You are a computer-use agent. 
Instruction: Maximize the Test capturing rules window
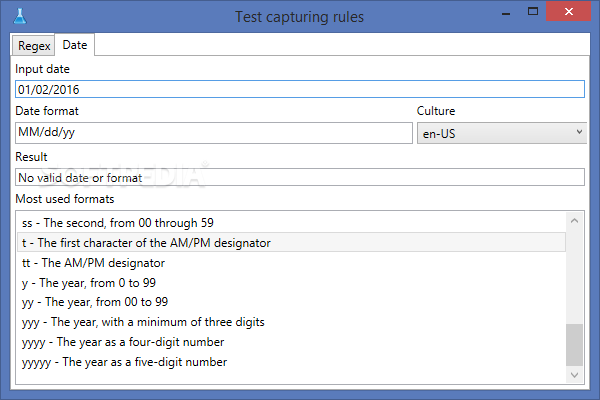pos(533,11)
